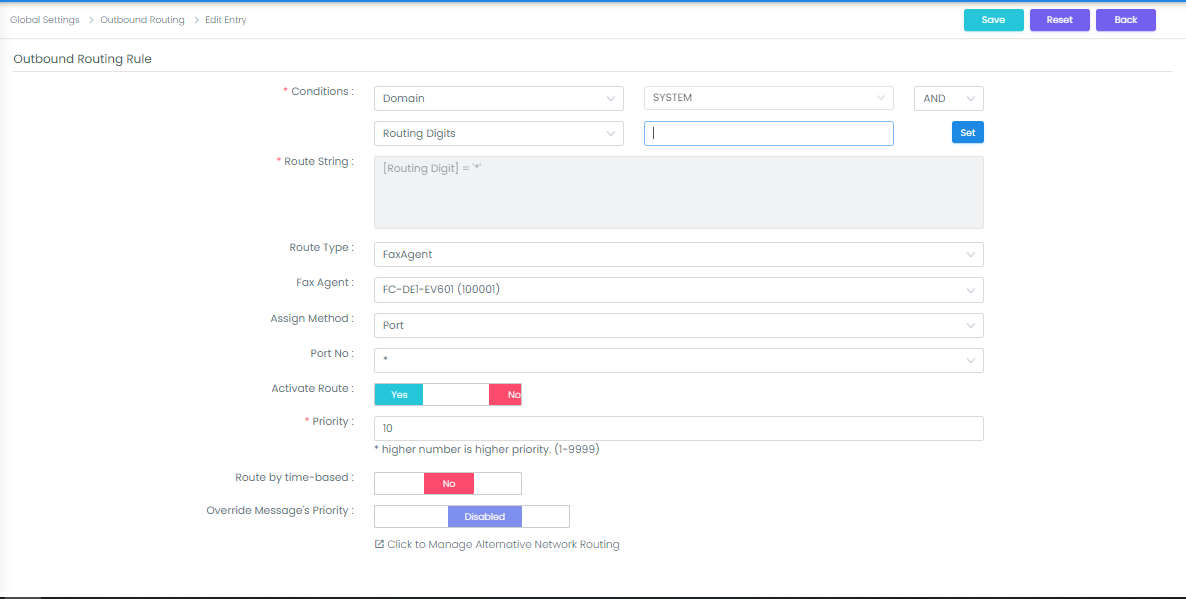Open the Routing Digits dropdown
Screen dimensions: 1186x599
(x=498, y=133)
